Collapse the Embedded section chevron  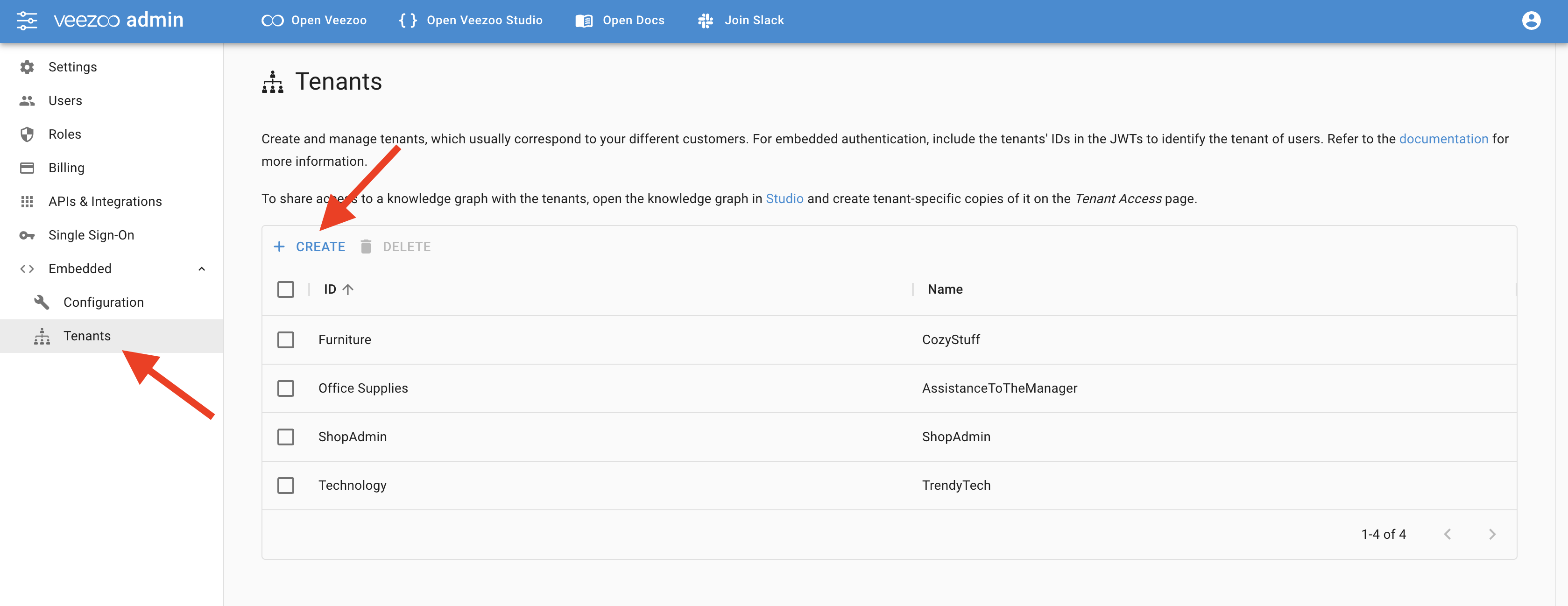(201, 269)
